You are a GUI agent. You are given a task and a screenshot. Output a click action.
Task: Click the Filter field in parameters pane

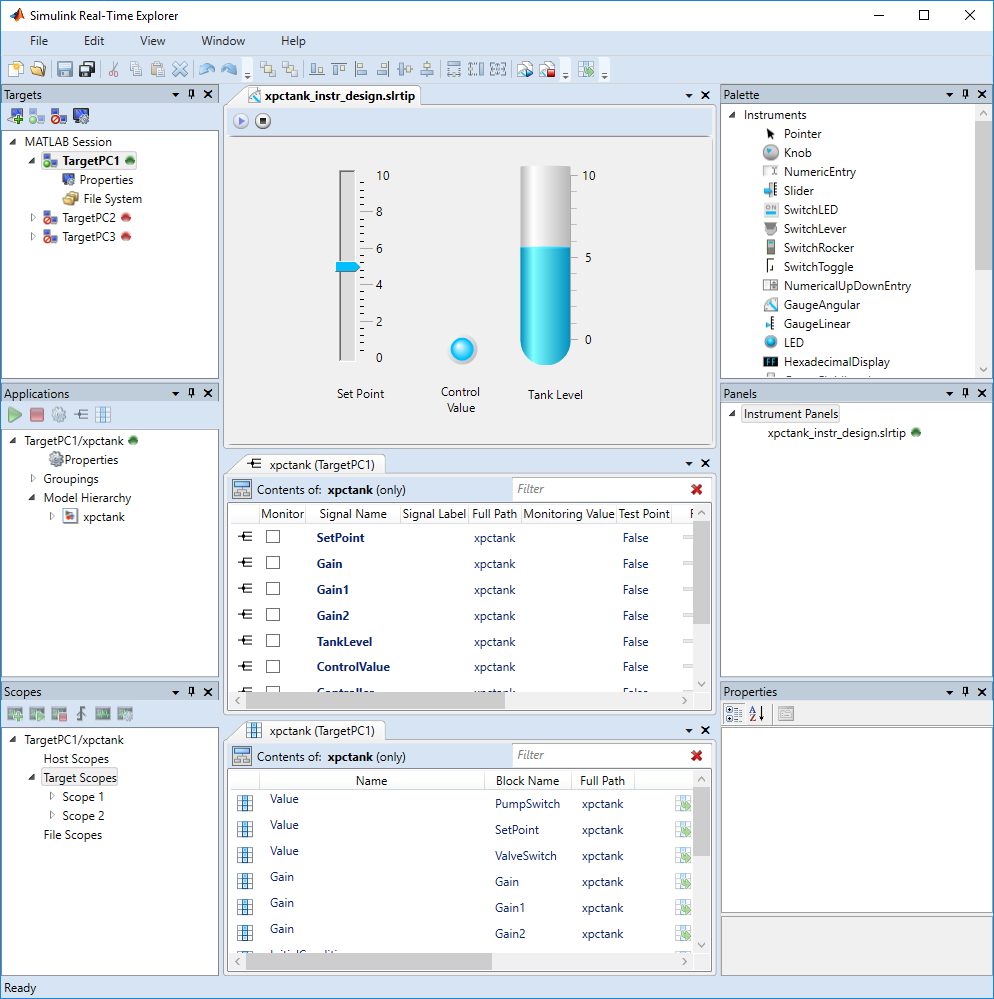tap(599, 755)
